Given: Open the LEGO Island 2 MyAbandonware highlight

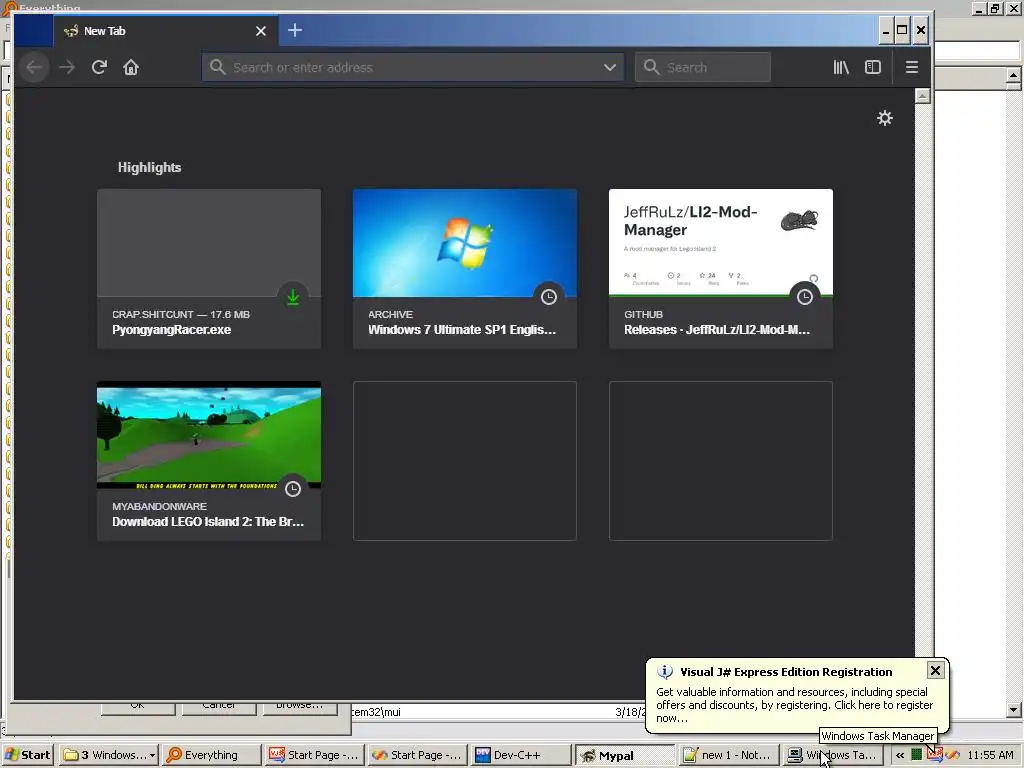Looking at the screenshot, I should [209, 460].
